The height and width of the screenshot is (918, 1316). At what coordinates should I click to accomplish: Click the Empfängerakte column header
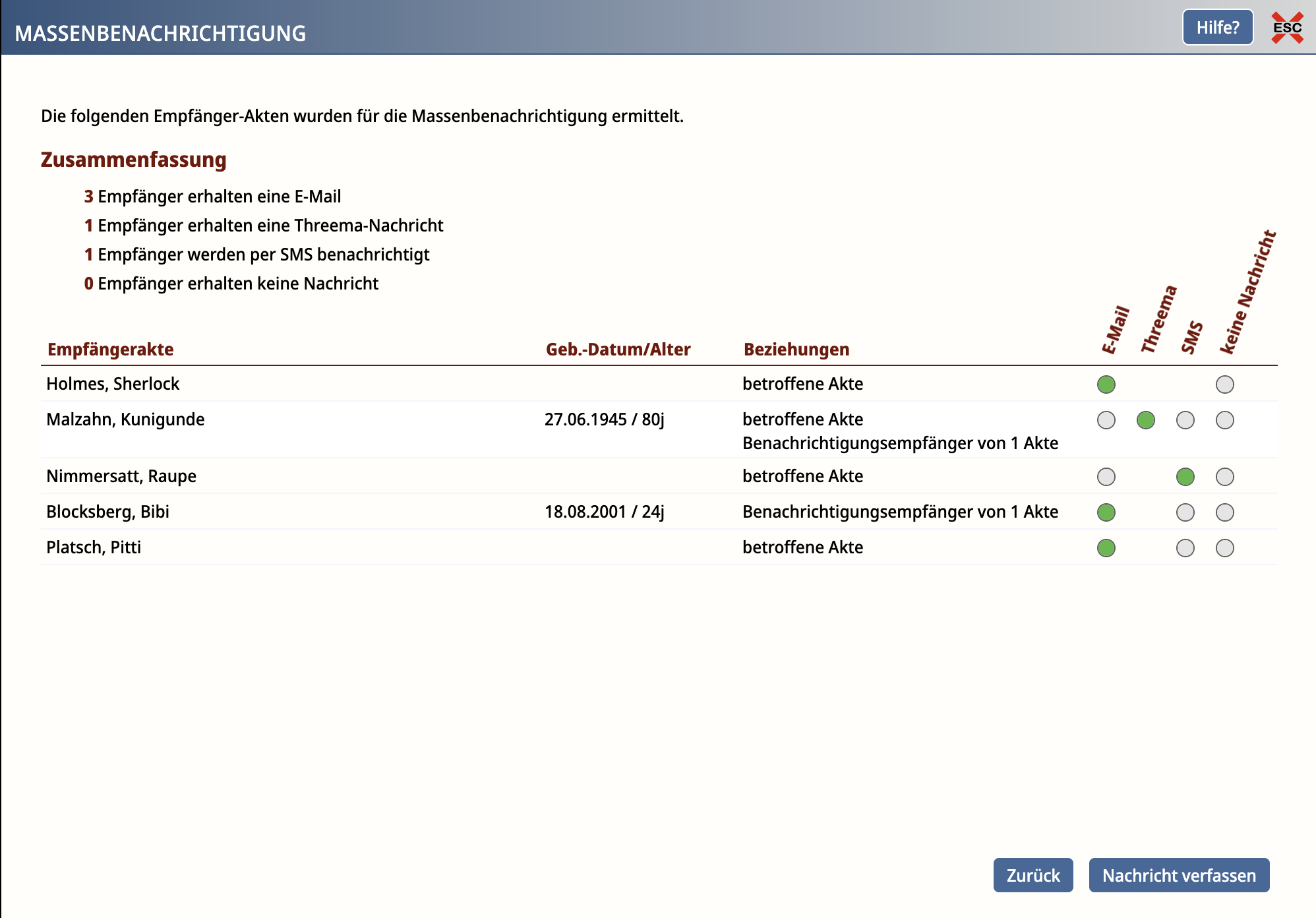click(111, 350)
